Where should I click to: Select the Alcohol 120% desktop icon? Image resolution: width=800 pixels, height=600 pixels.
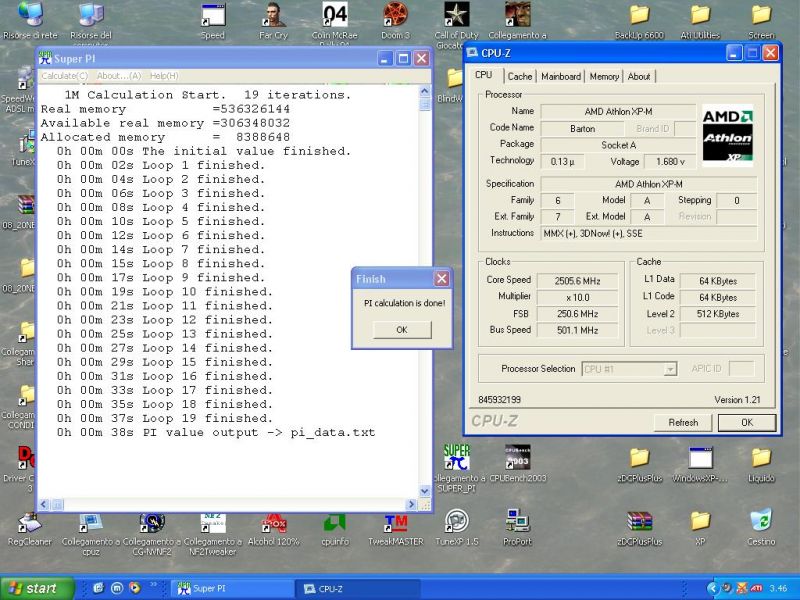[x=273, y=529]
